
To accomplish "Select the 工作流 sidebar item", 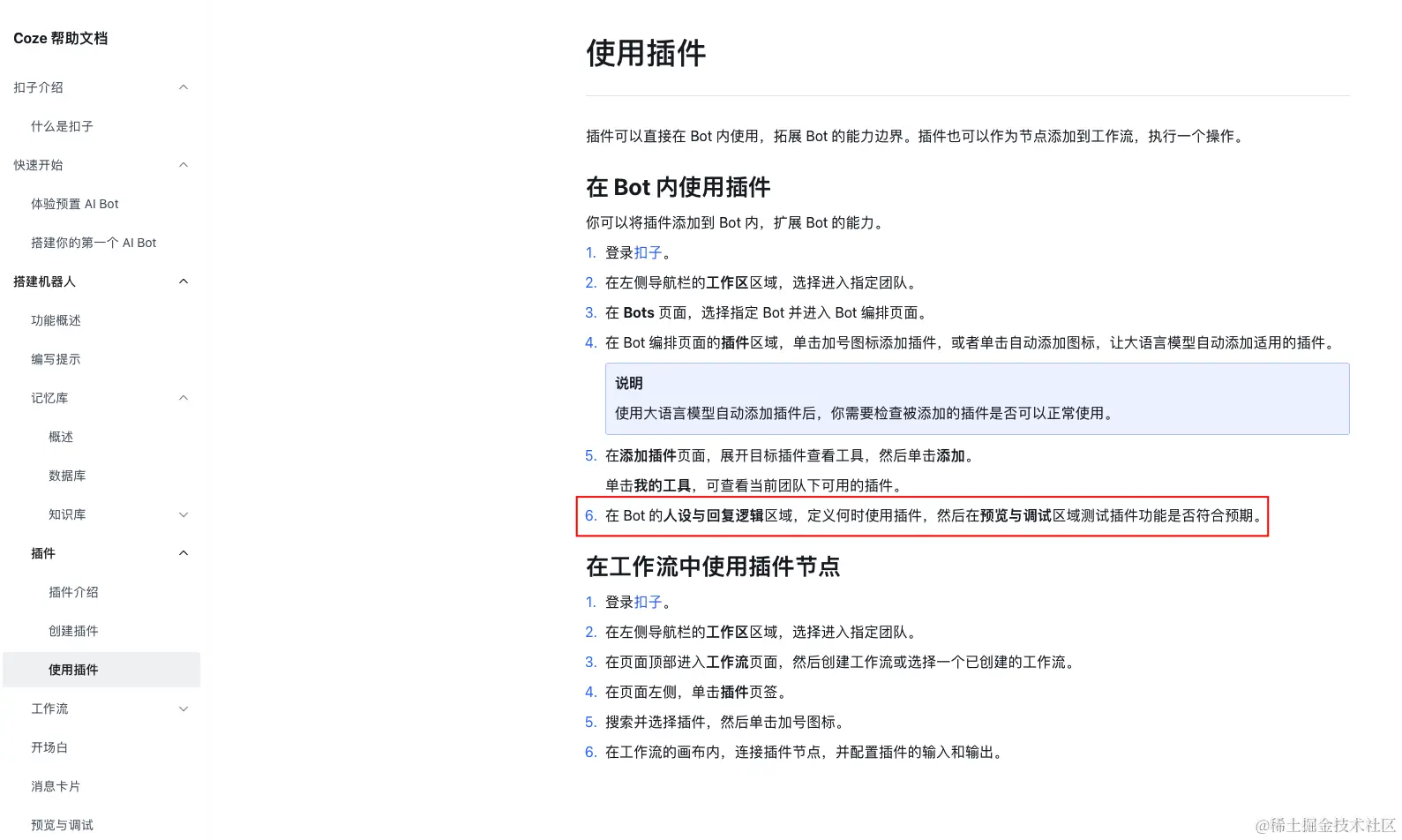I will [x=49, y=709].
